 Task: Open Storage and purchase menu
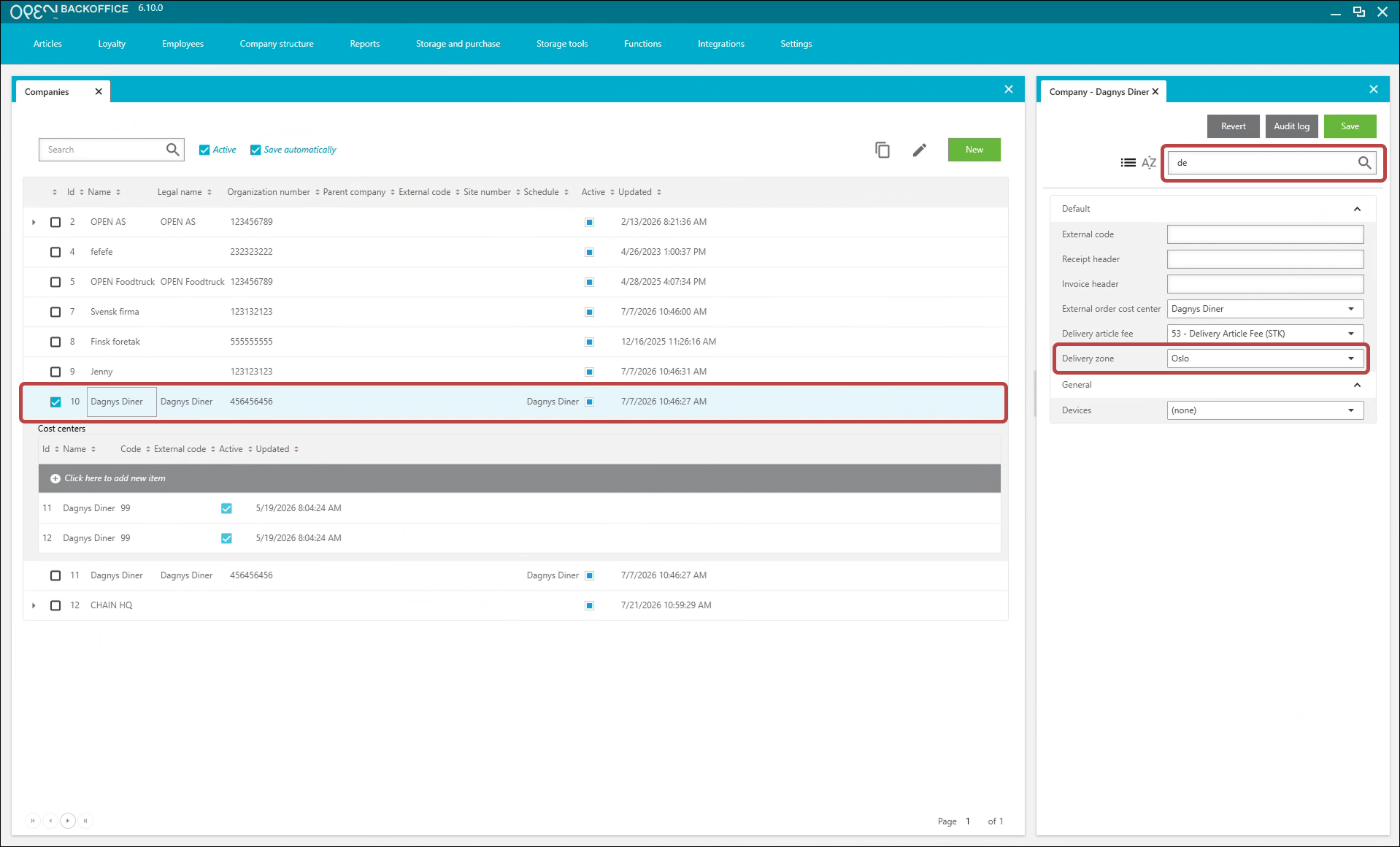(458, 44)
